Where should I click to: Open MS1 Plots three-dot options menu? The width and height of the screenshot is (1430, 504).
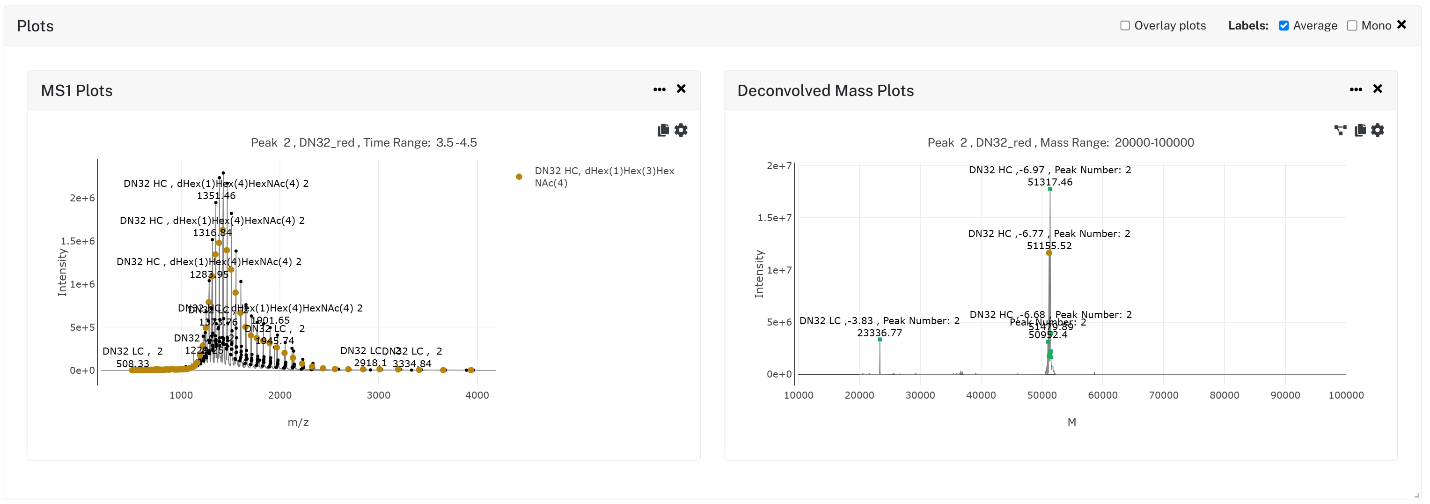(x=659, y=89)
